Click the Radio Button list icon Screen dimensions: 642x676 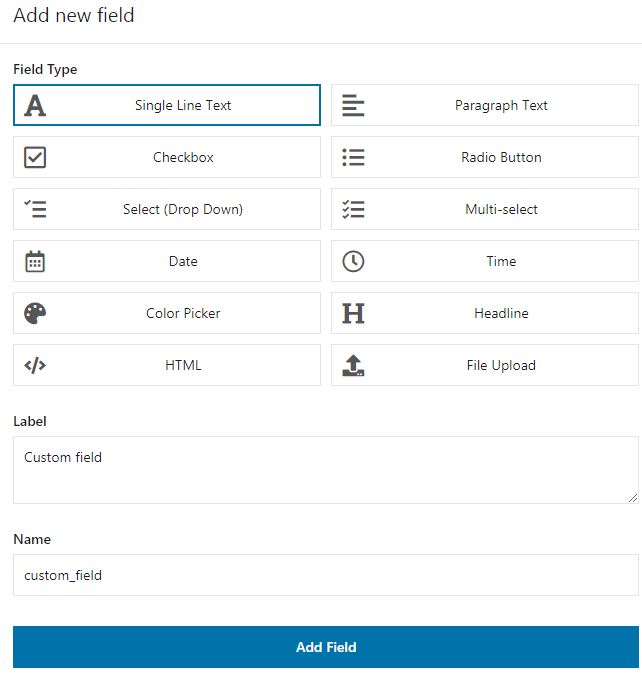(x=353, y=157)
